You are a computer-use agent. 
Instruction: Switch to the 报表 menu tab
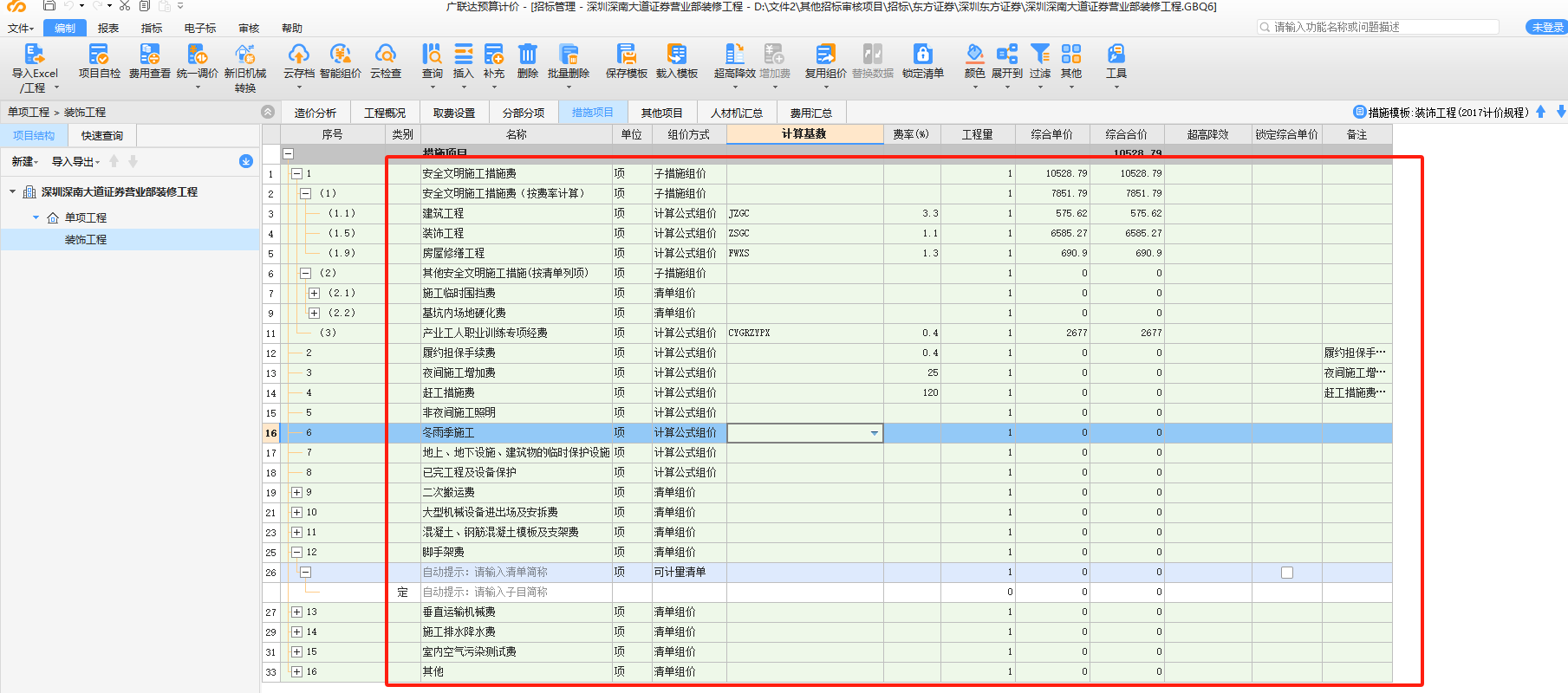[x=108, y=29]
